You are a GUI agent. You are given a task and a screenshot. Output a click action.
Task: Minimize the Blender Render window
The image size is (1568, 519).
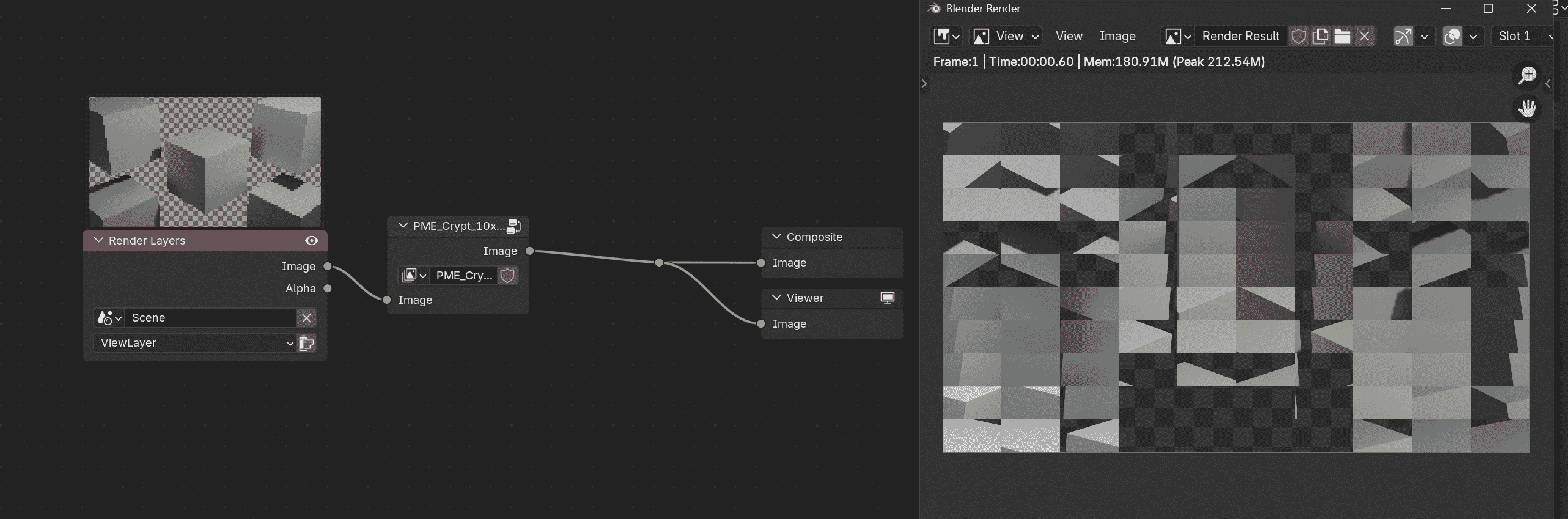pos(1446,8)
